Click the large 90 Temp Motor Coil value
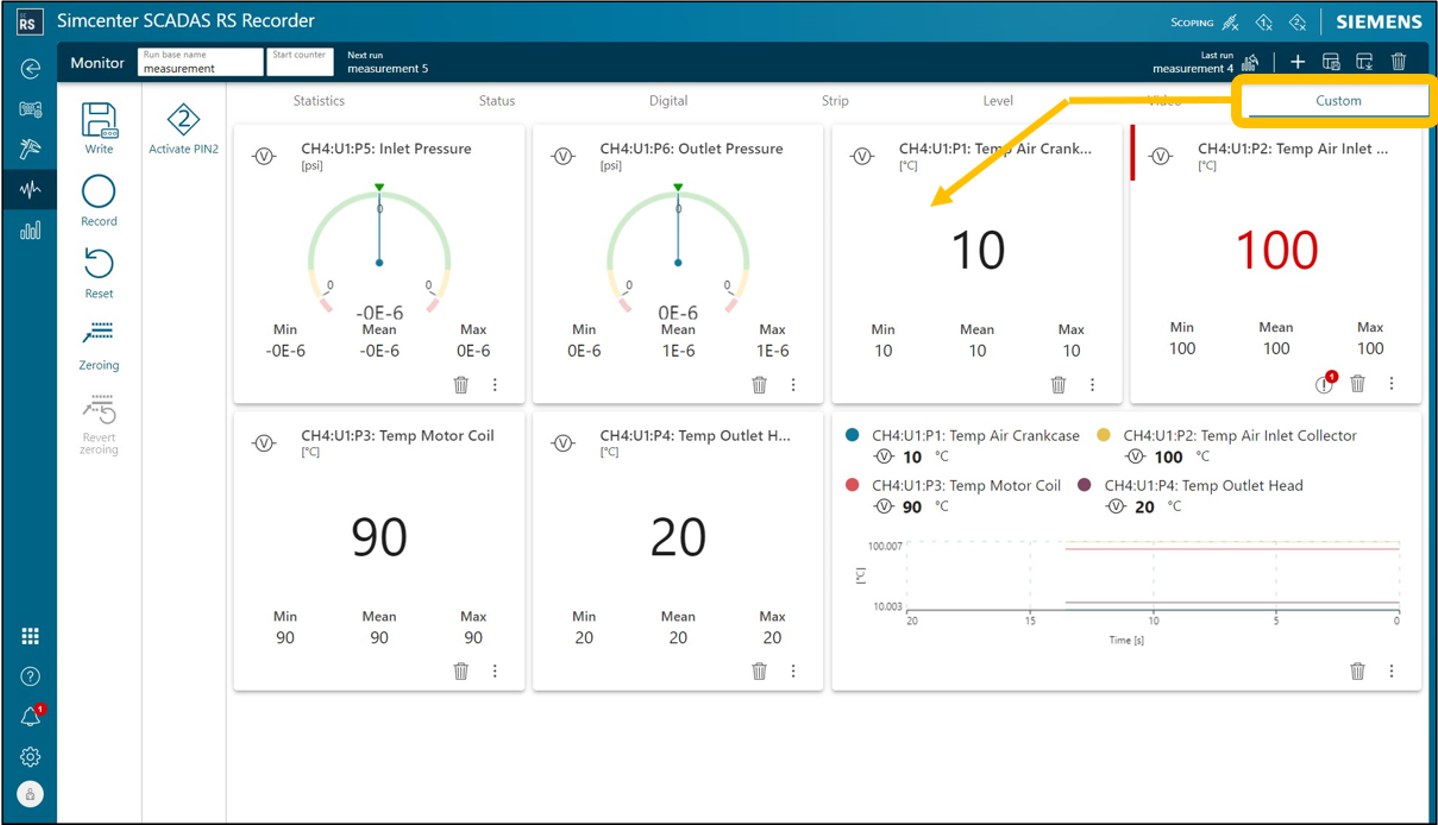The height and width of the screenshot is (825, 1438). 379,537
